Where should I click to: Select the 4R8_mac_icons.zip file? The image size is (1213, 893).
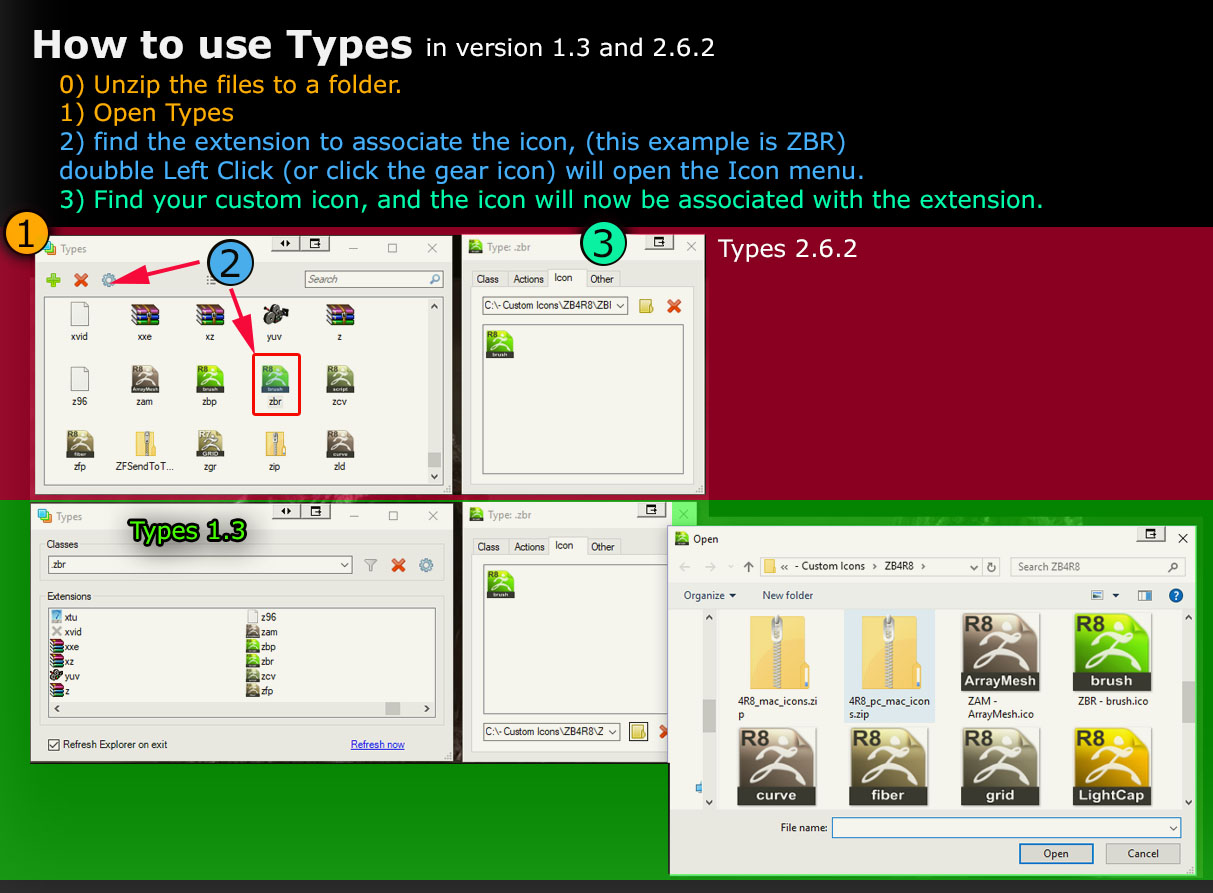[777, 665]
